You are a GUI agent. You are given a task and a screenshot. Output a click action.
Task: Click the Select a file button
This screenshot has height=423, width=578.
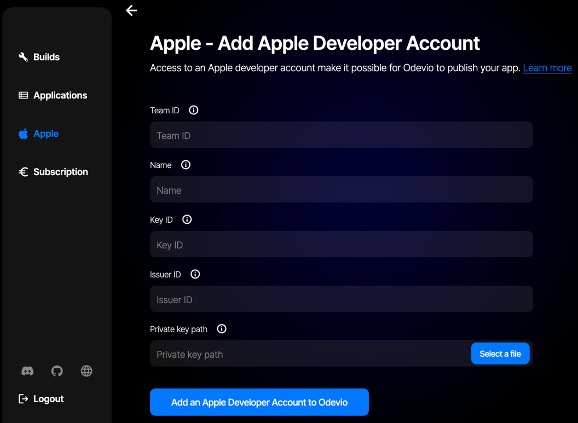[500, 354]
